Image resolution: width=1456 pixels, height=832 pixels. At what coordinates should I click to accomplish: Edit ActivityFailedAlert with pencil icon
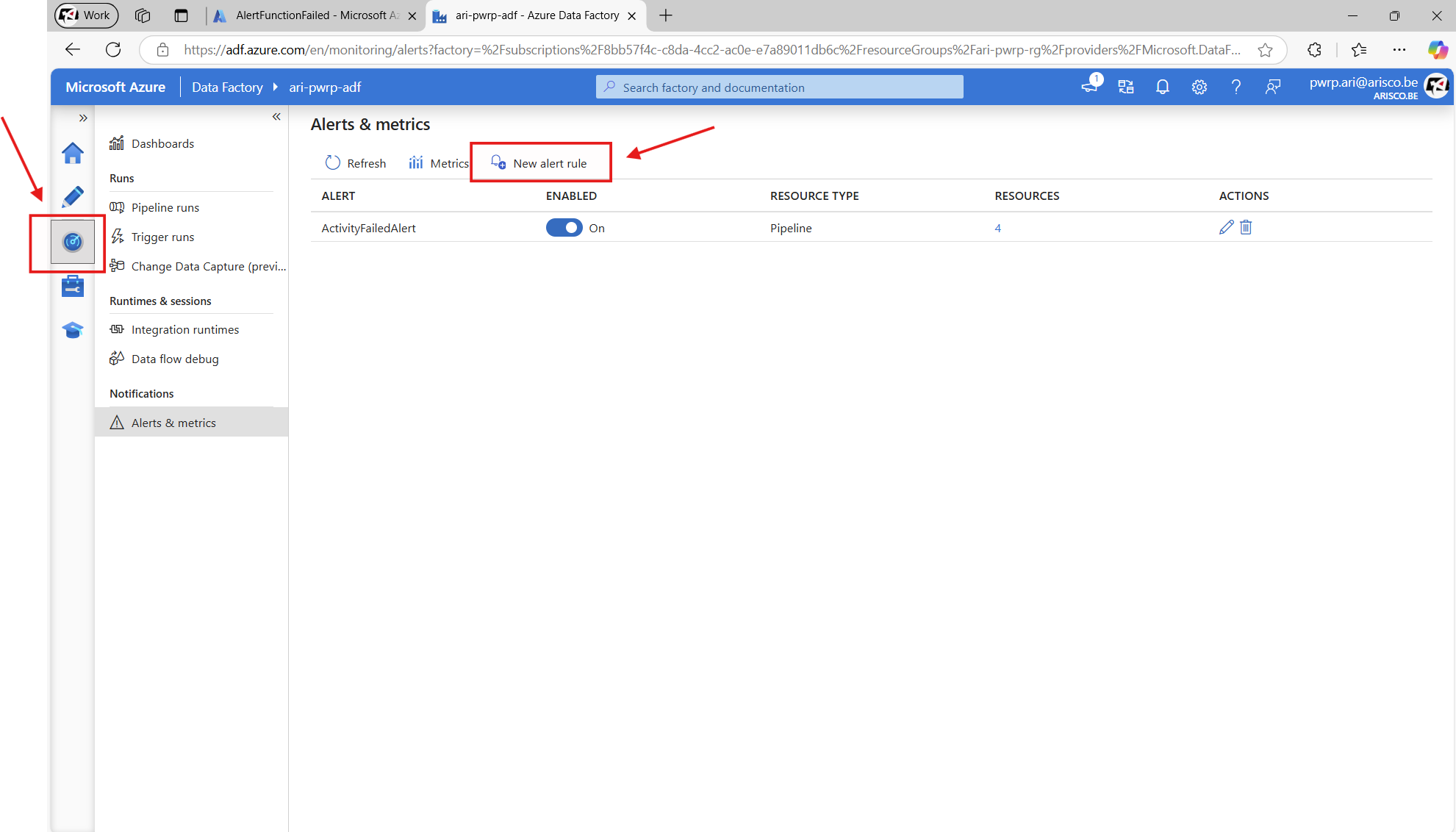click(x=1226, y=227)
